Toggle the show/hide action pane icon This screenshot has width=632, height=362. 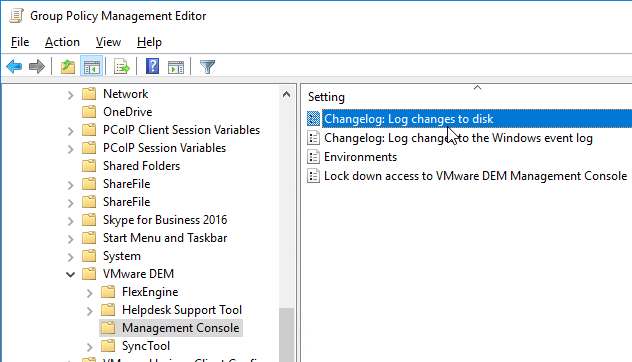pyautogui.click(x=176, y=67)
